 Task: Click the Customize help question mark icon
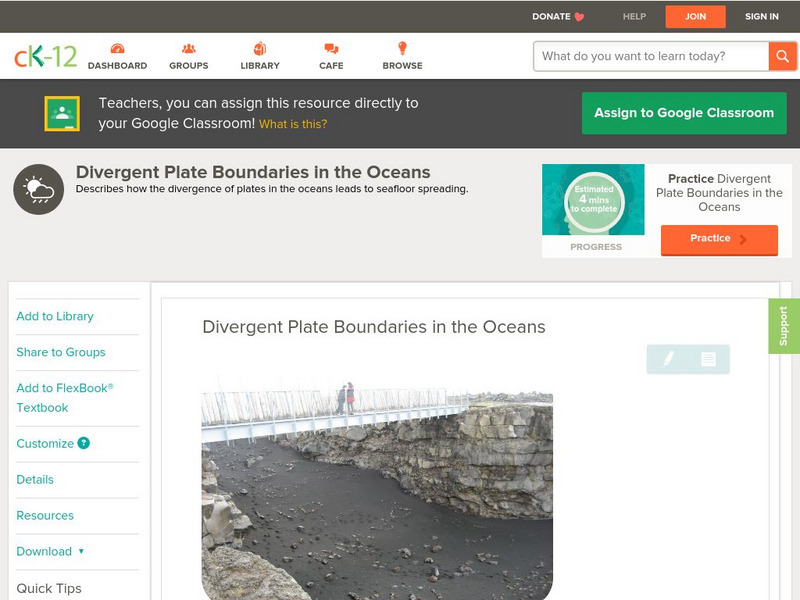[x=83, y=443]
